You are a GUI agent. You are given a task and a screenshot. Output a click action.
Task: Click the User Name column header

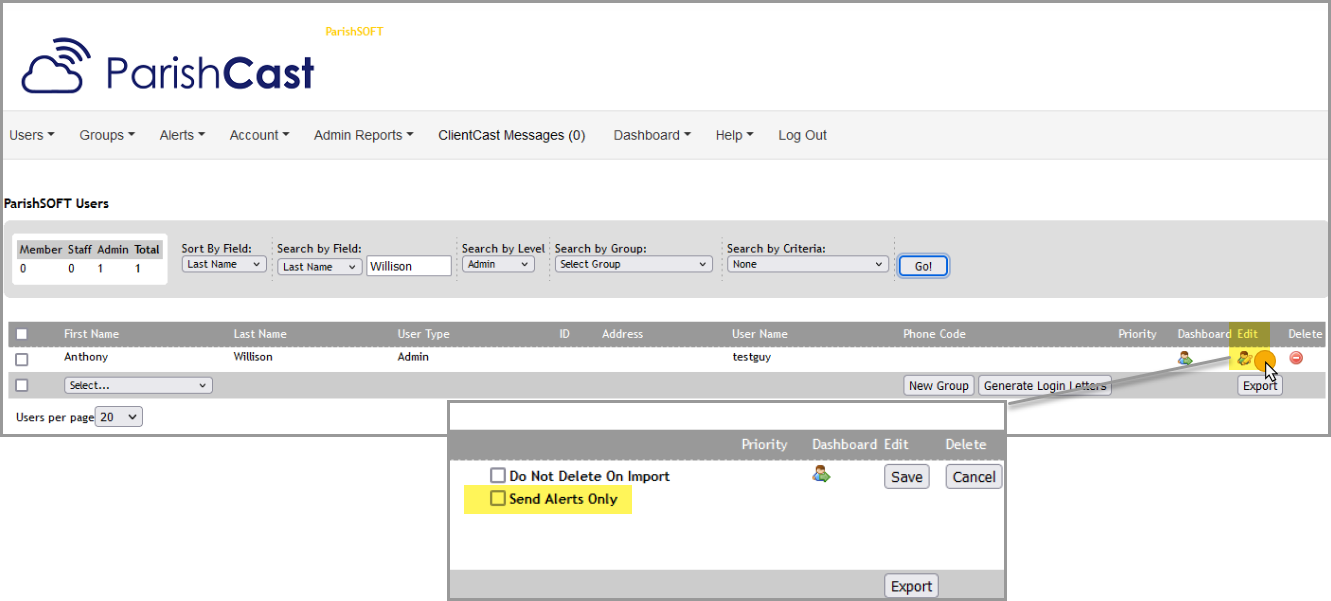(x=760, y=334)
